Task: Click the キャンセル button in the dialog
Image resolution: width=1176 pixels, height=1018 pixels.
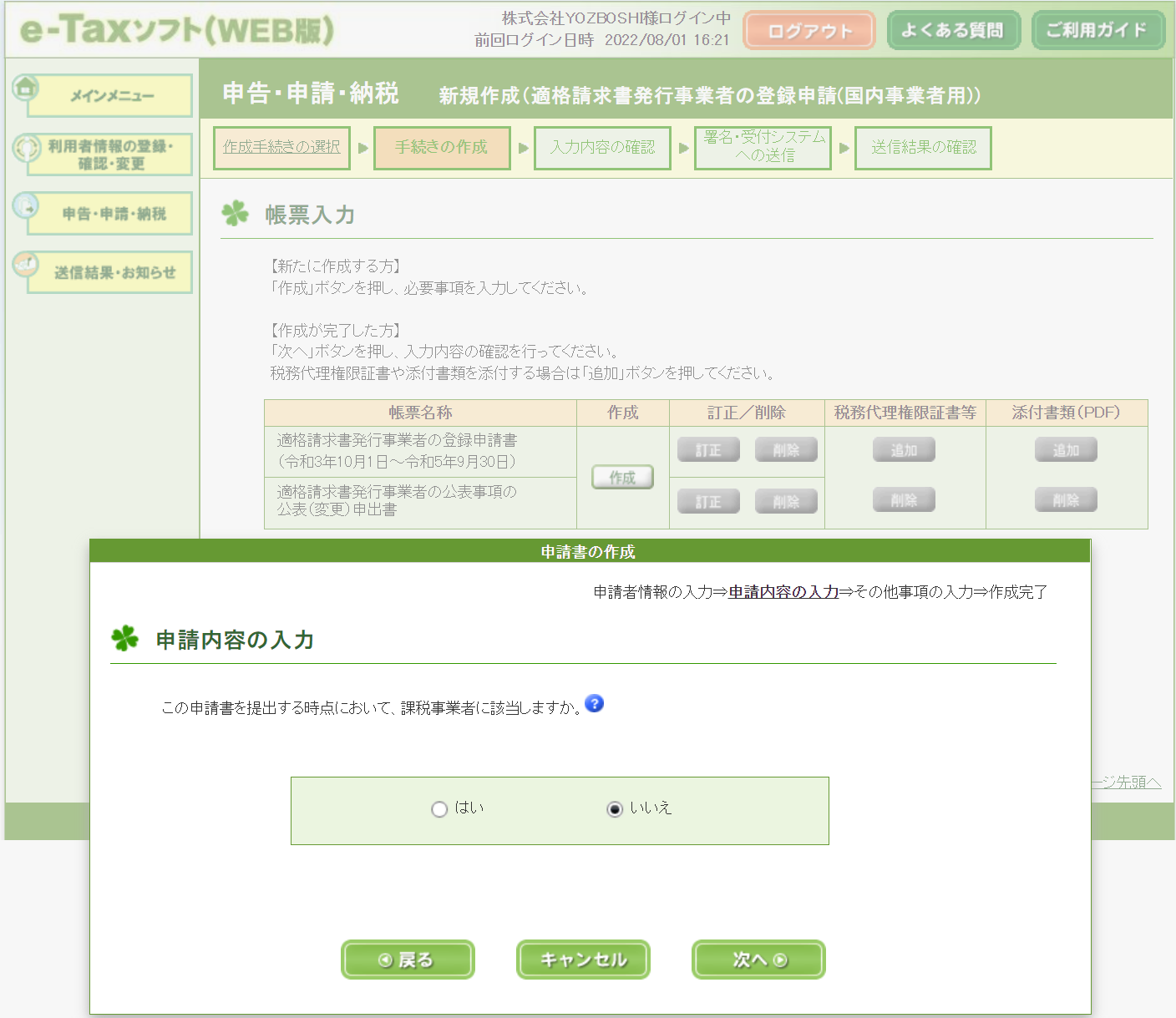Action: pyautogui.click(x=583, y=960)
